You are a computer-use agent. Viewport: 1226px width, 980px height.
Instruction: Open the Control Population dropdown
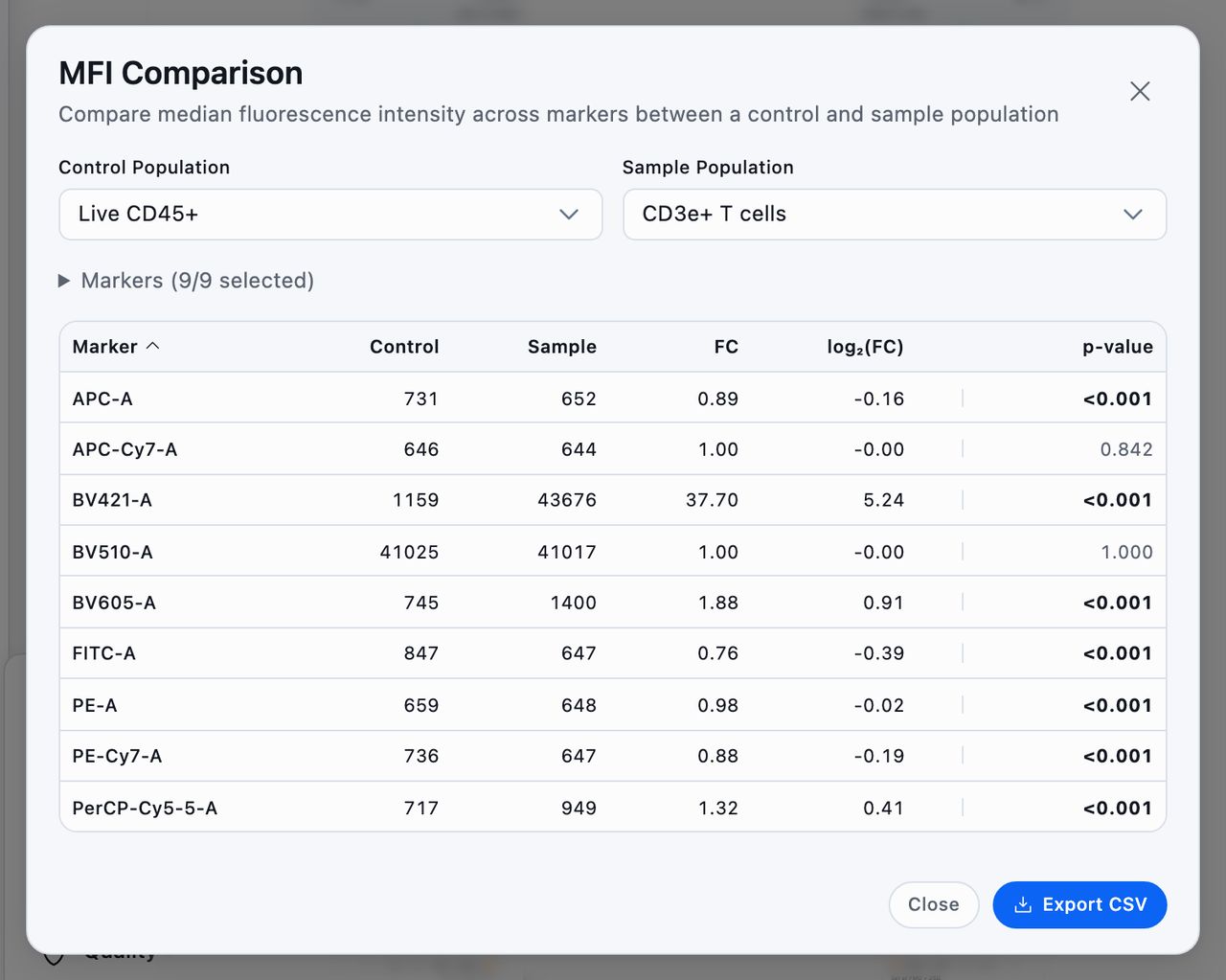(x=330, y=214)
